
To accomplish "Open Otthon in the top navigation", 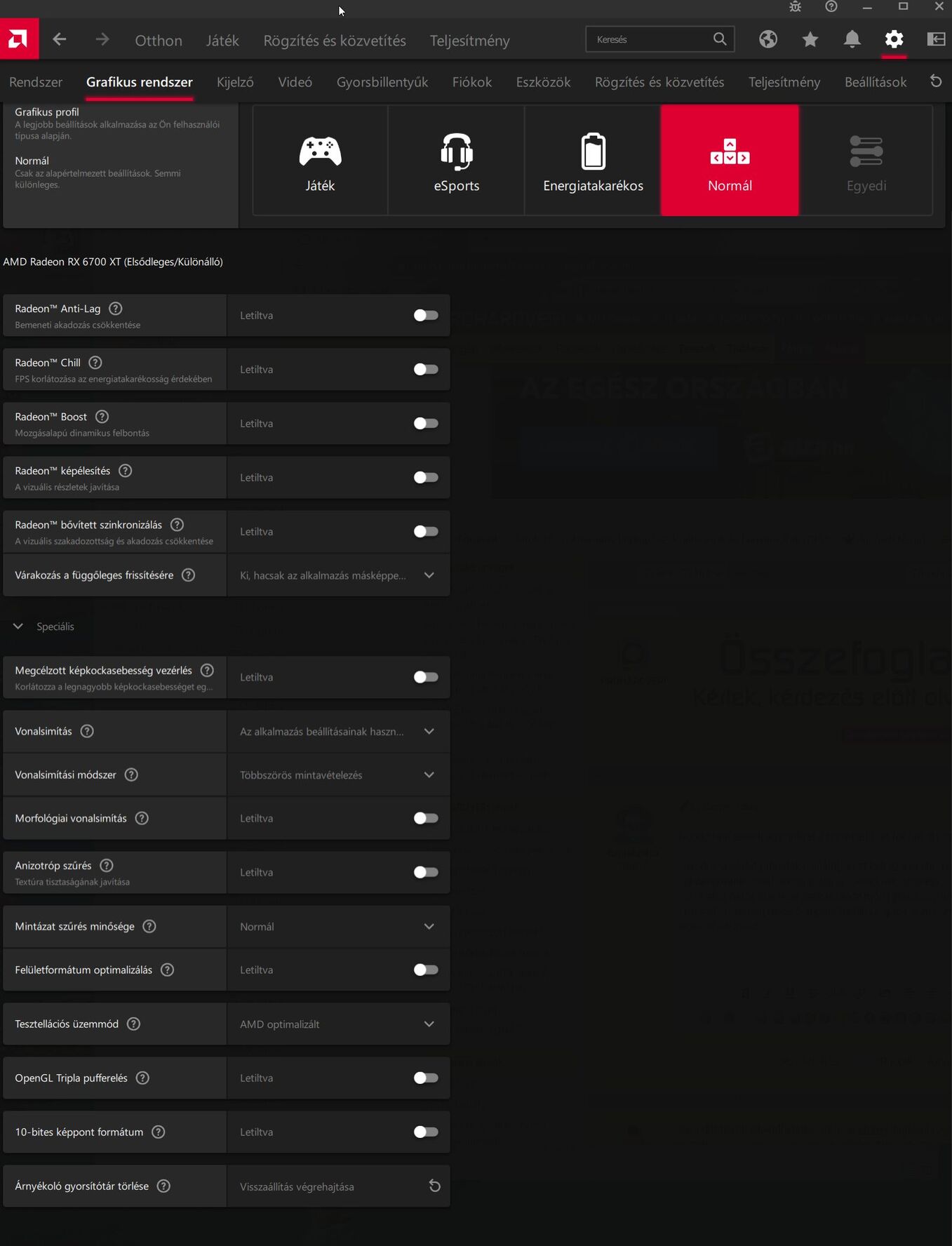I will (x=159, y=40).
